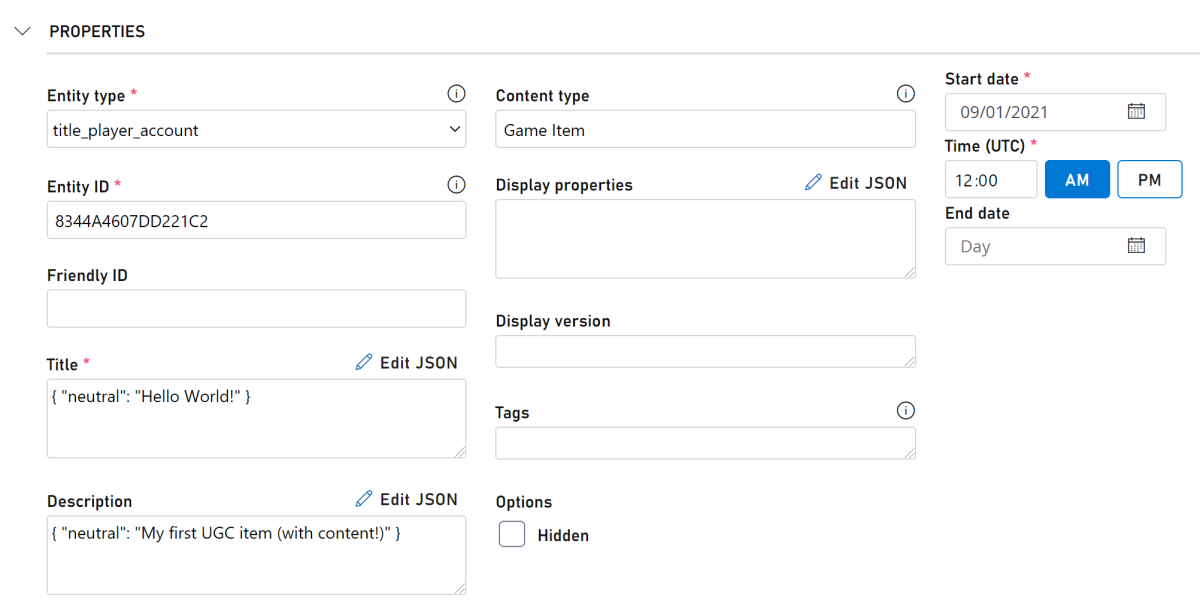Click the Display version text box
Screen dimensions: 1200x616
[x=705, y=351]
